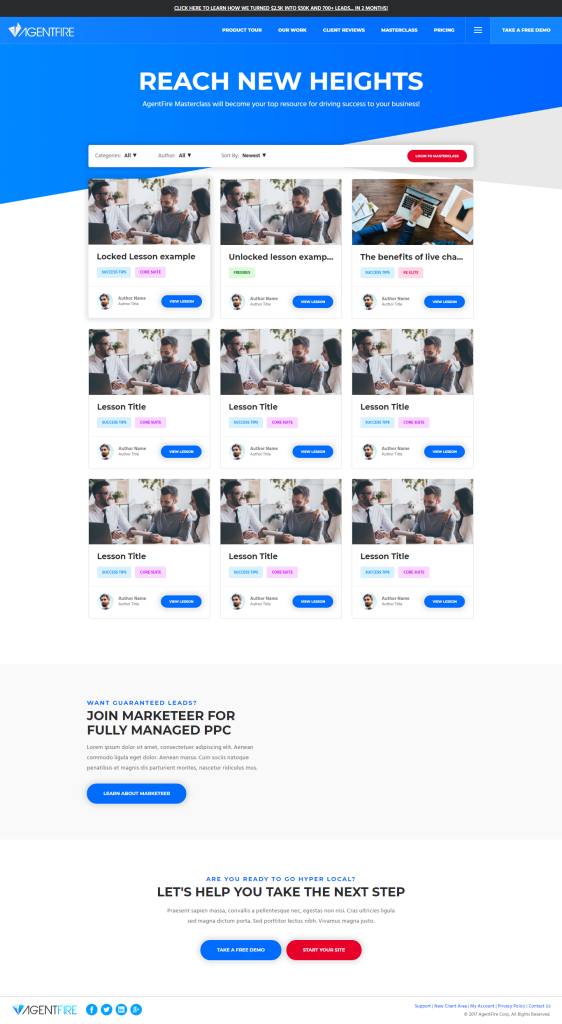Screen dimensions: 562x1024
Task: Click Login to Masterclass button
Action: tap(437, 156)
